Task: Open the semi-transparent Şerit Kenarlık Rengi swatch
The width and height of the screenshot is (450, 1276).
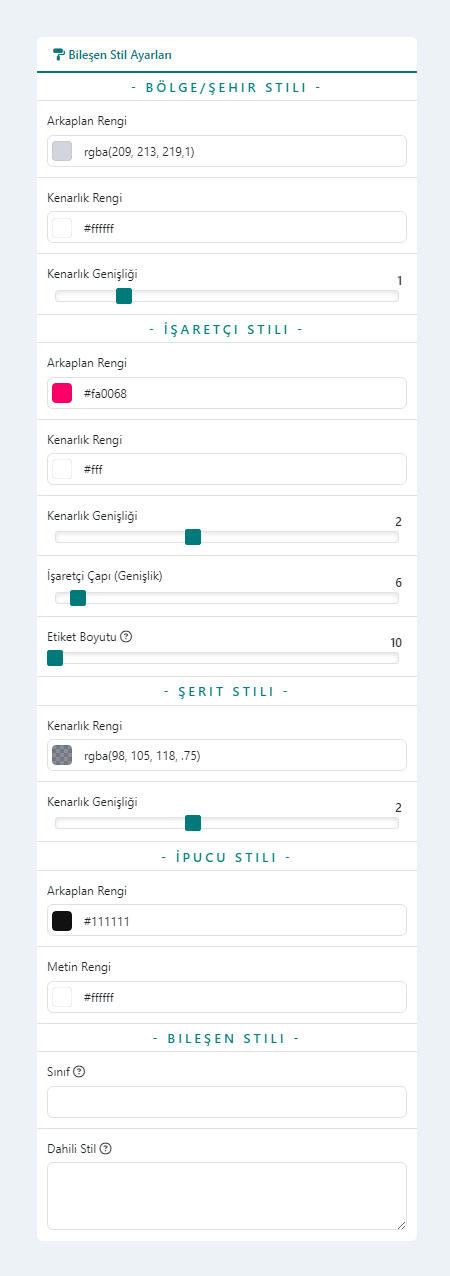Action: pos(62,755)
